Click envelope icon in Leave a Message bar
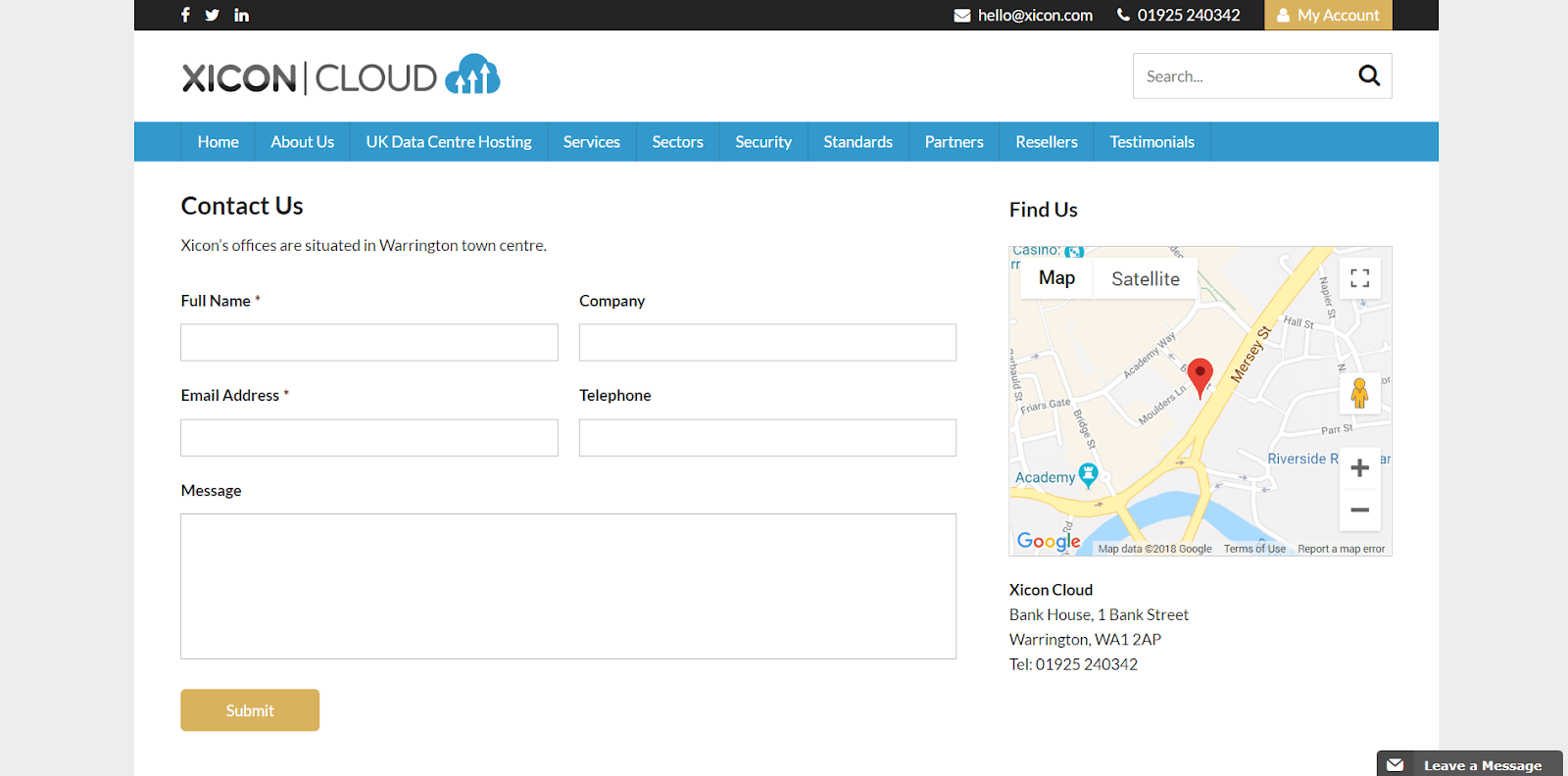Viewport: 1568px width, 776px height. [1396, 765]
